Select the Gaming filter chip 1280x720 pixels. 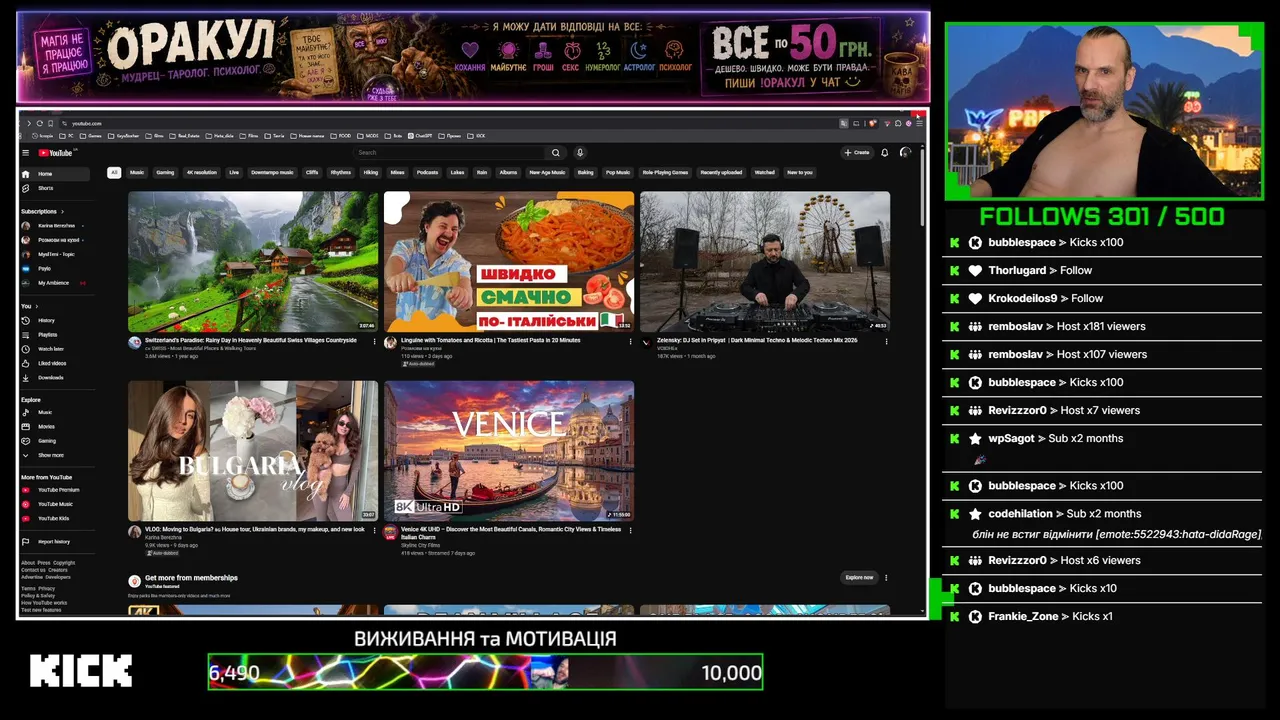(165, 172)
